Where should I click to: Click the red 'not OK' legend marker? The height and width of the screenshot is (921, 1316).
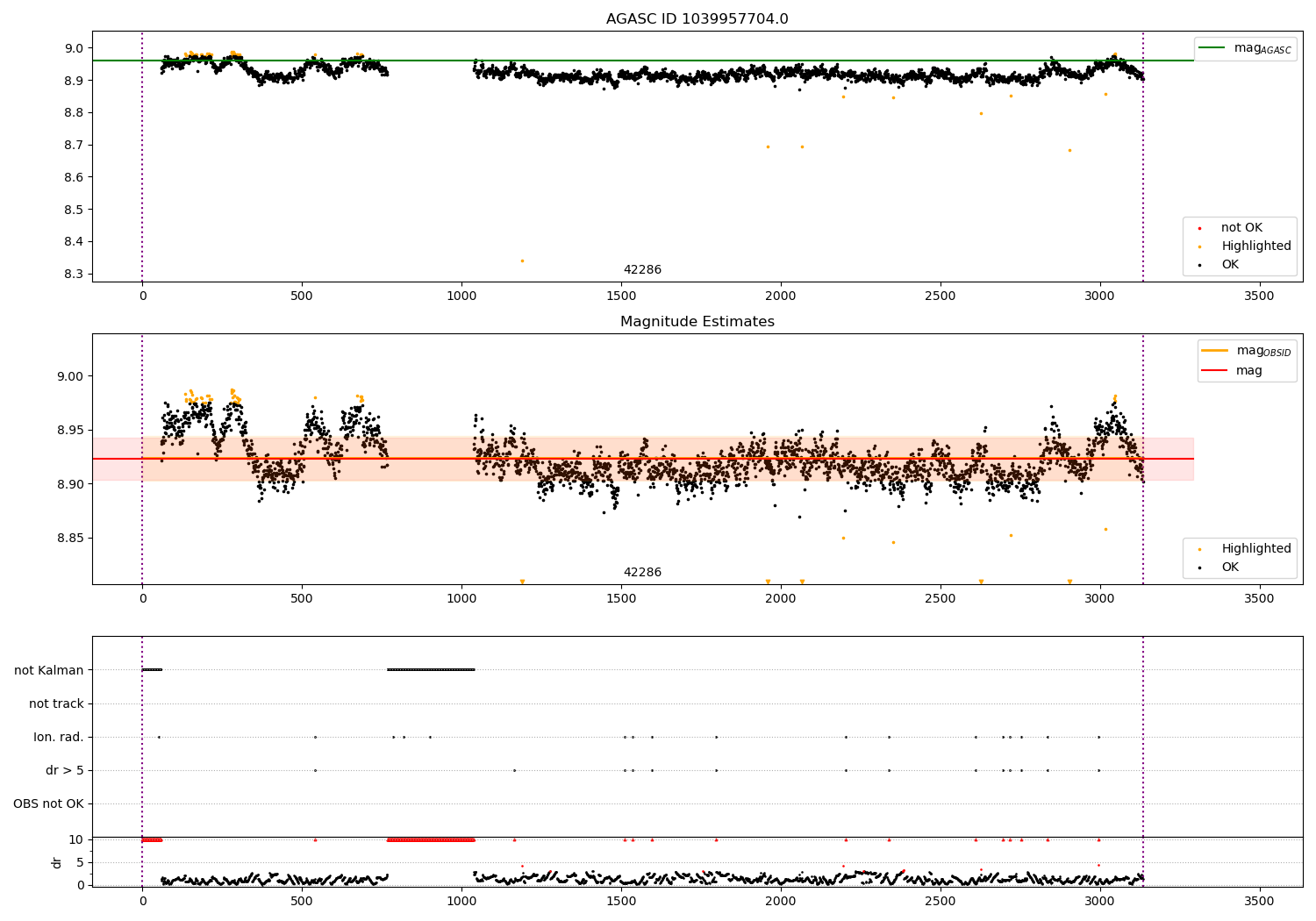pyautogui.click(x=1199, y=229)
